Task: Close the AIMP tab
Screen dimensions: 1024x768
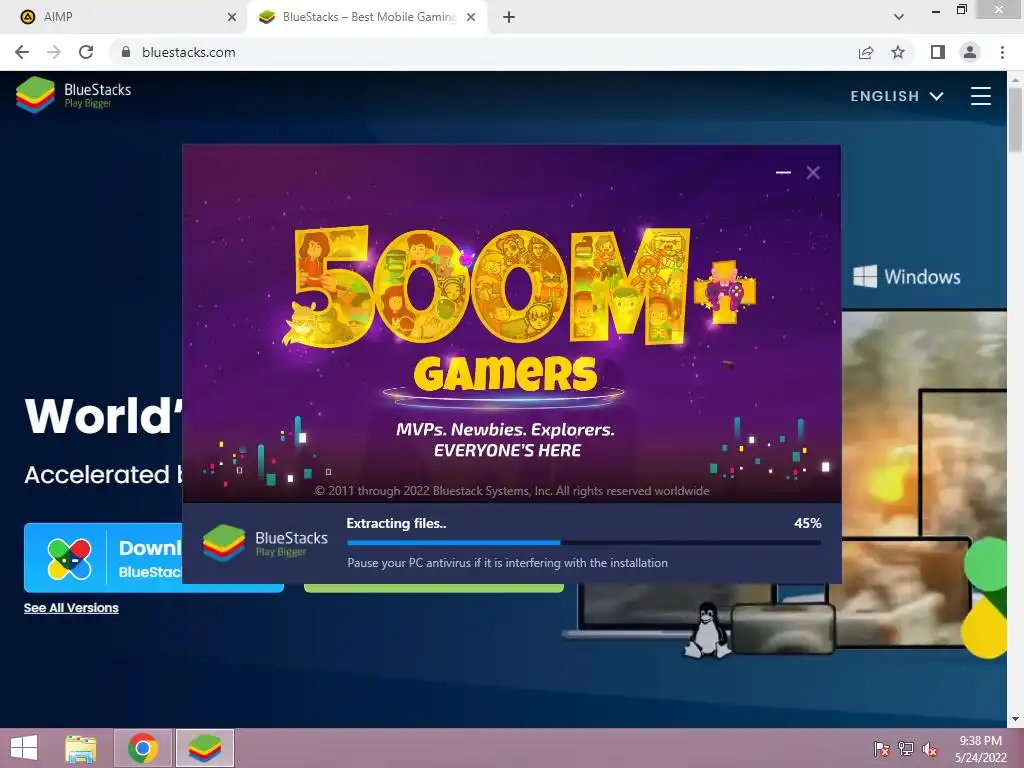Action: (x=232, y=17)
